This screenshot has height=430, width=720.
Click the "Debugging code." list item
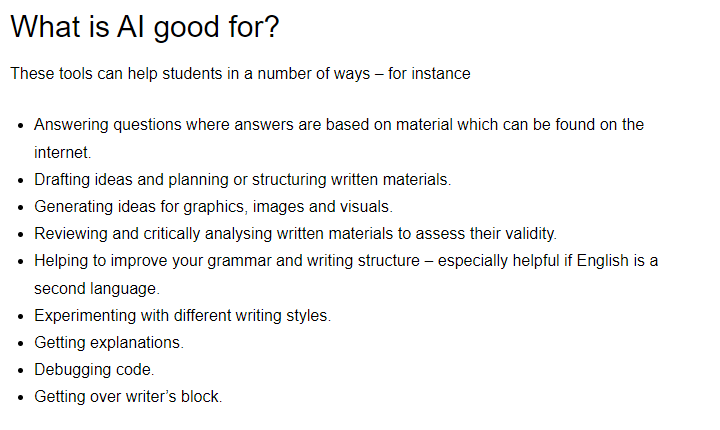pos(94,369)
